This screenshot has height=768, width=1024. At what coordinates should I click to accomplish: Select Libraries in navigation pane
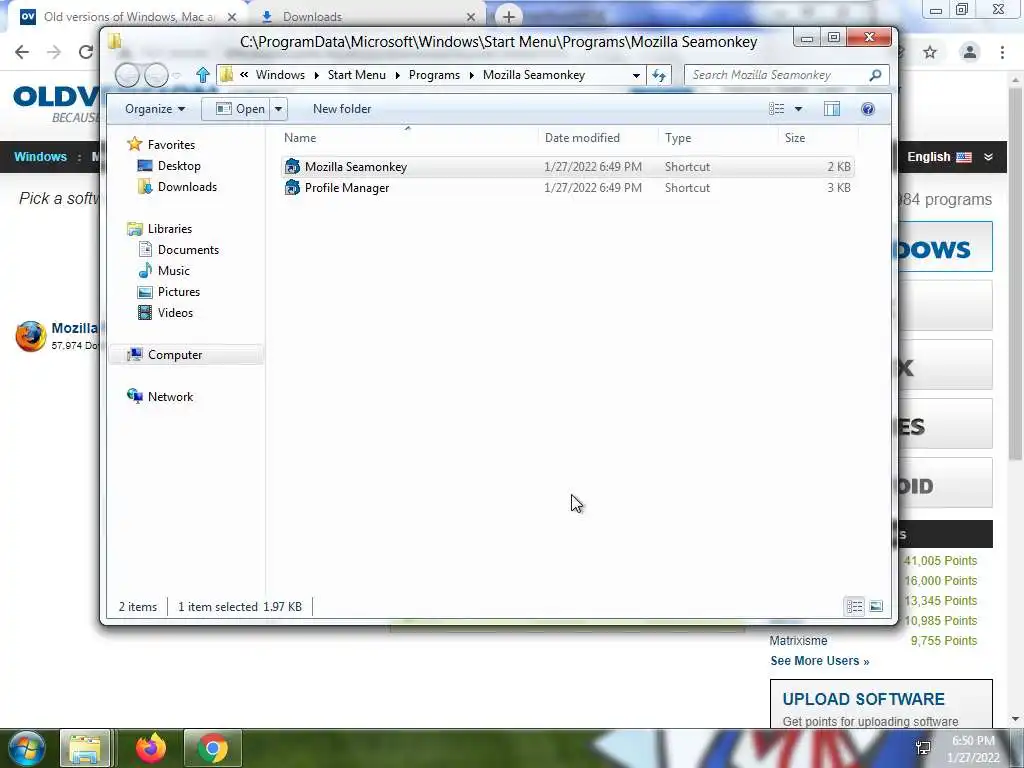tap(170, 229)
